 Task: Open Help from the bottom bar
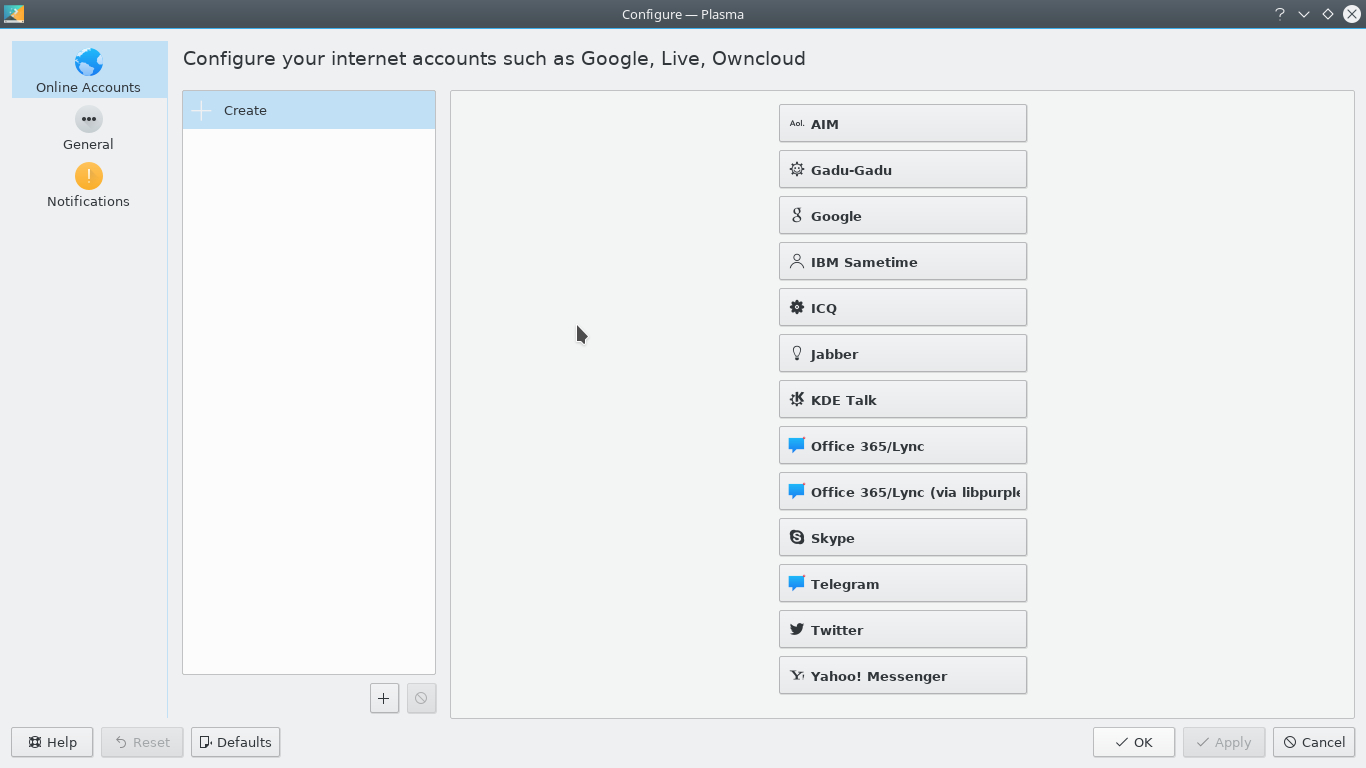(52, 742)
